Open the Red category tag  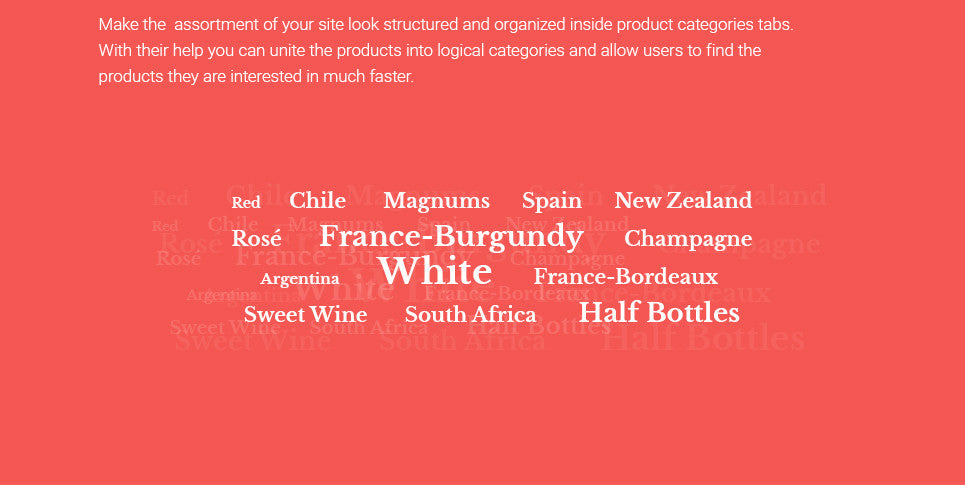coord(246,203)
